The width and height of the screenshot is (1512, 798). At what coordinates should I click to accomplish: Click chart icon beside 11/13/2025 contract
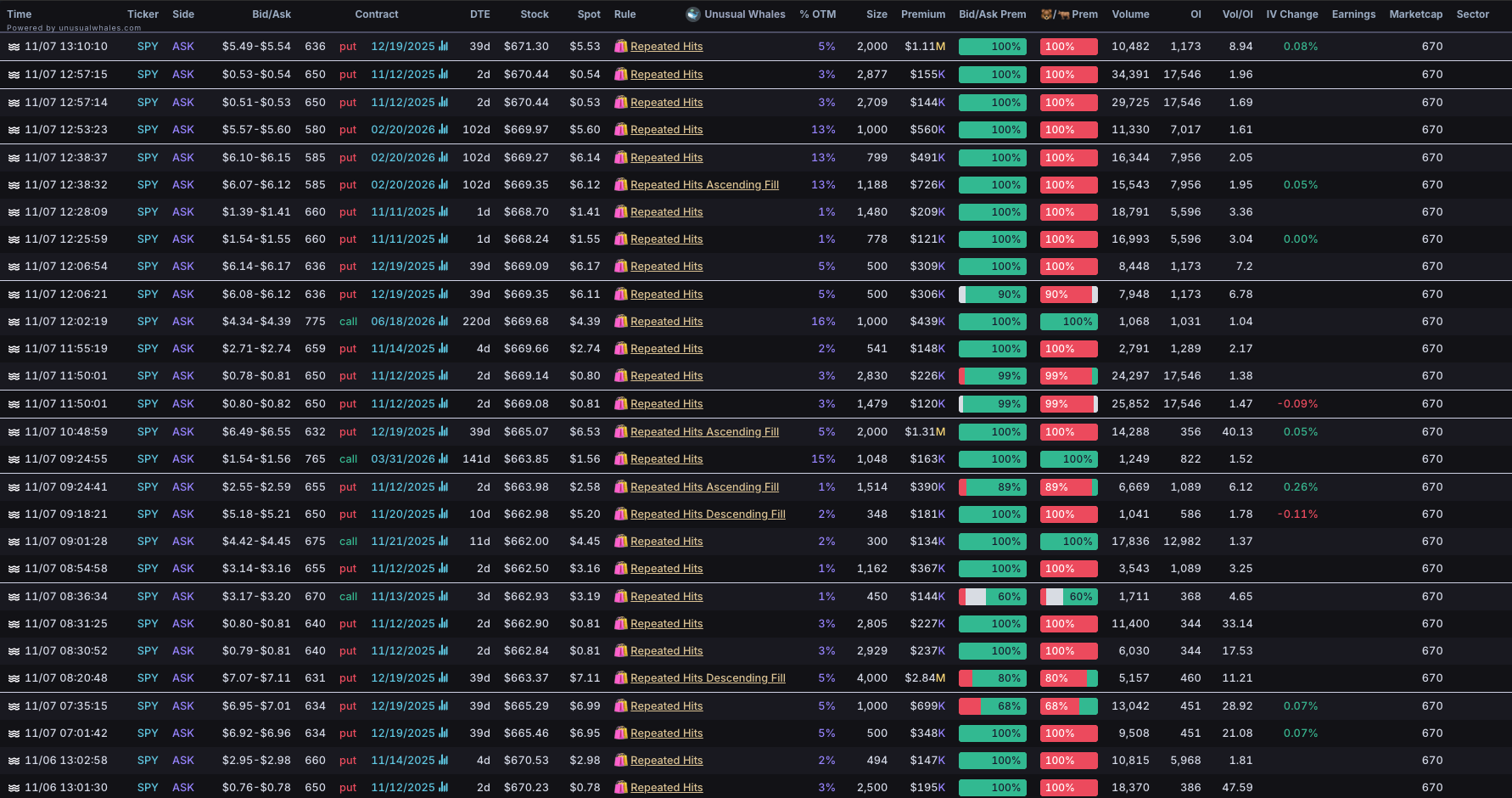(443, 597)
